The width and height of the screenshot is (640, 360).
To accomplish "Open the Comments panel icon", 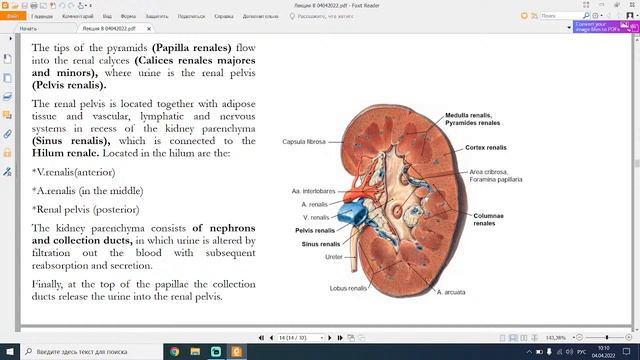I will pyautogui.click(x=7, y=115).
